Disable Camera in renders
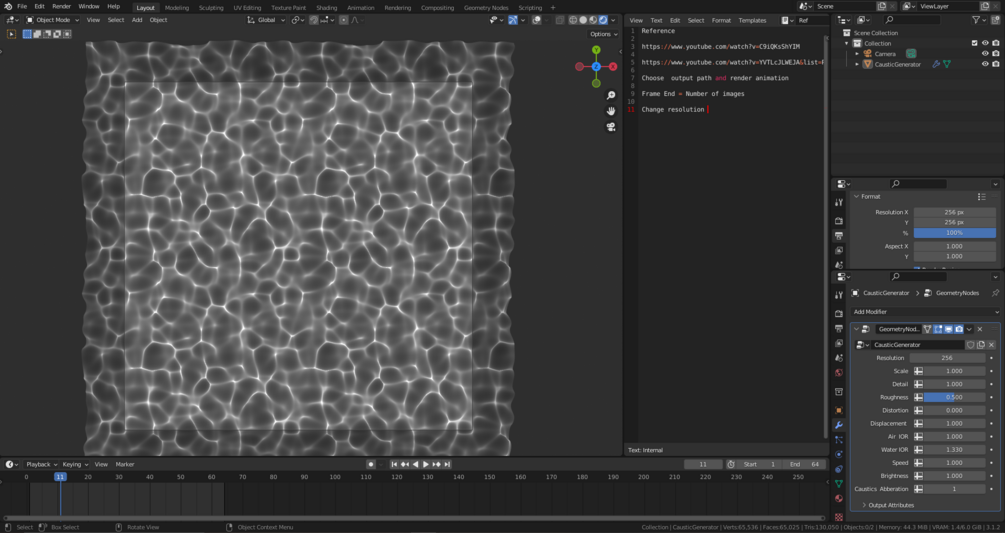The width and height of the screenshot is (1005, 533). pyautogui.click(x=995, y=54)
